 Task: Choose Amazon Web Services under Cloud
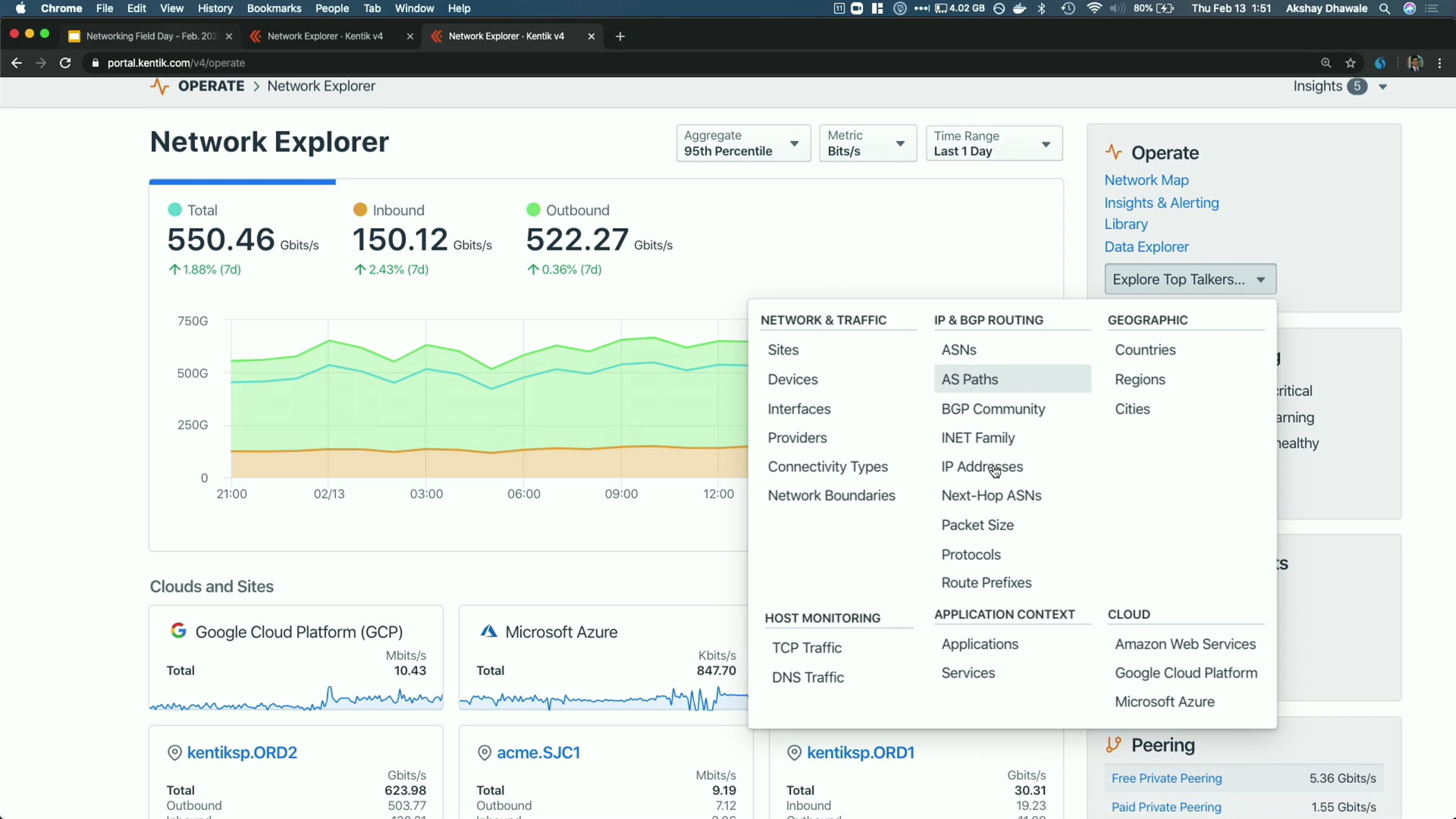point(1185,644)
